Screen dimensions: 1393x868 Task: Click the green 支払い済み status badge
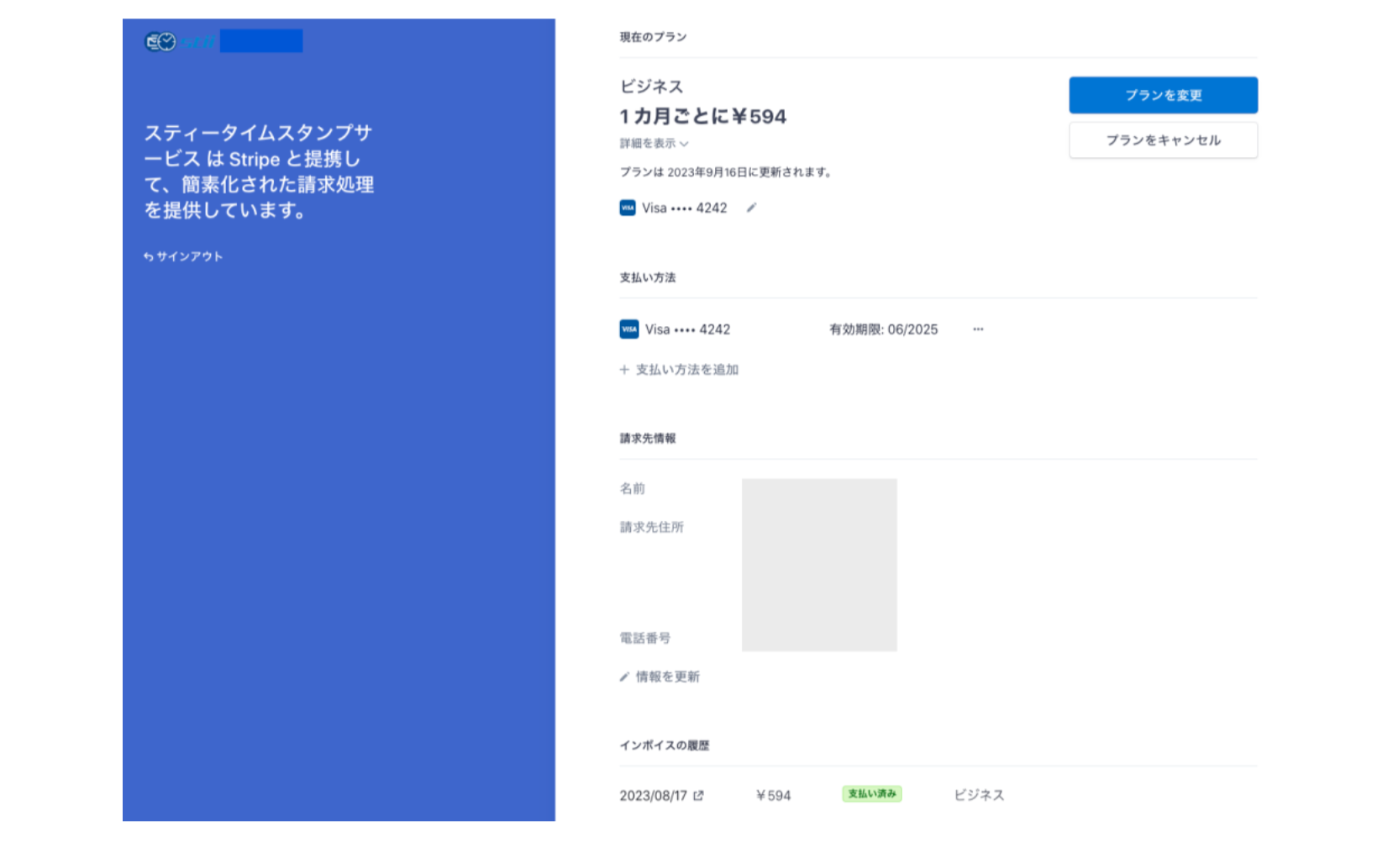[871, 794]
